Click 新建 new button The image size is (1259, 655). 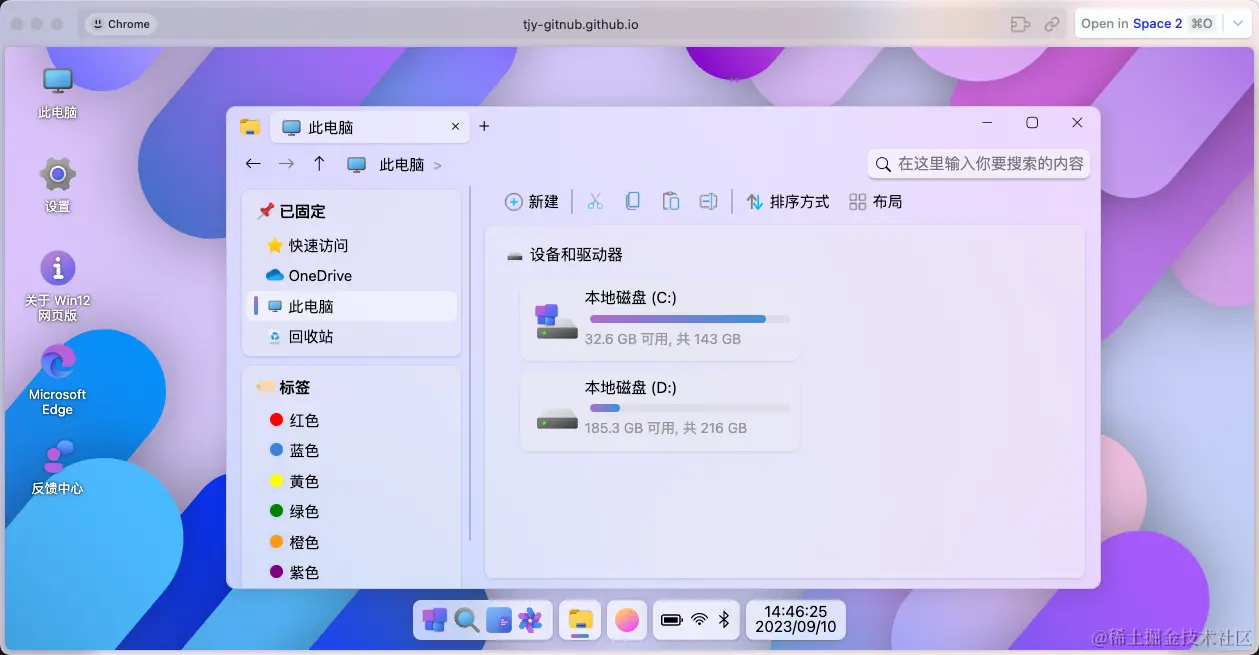(532, 201)
